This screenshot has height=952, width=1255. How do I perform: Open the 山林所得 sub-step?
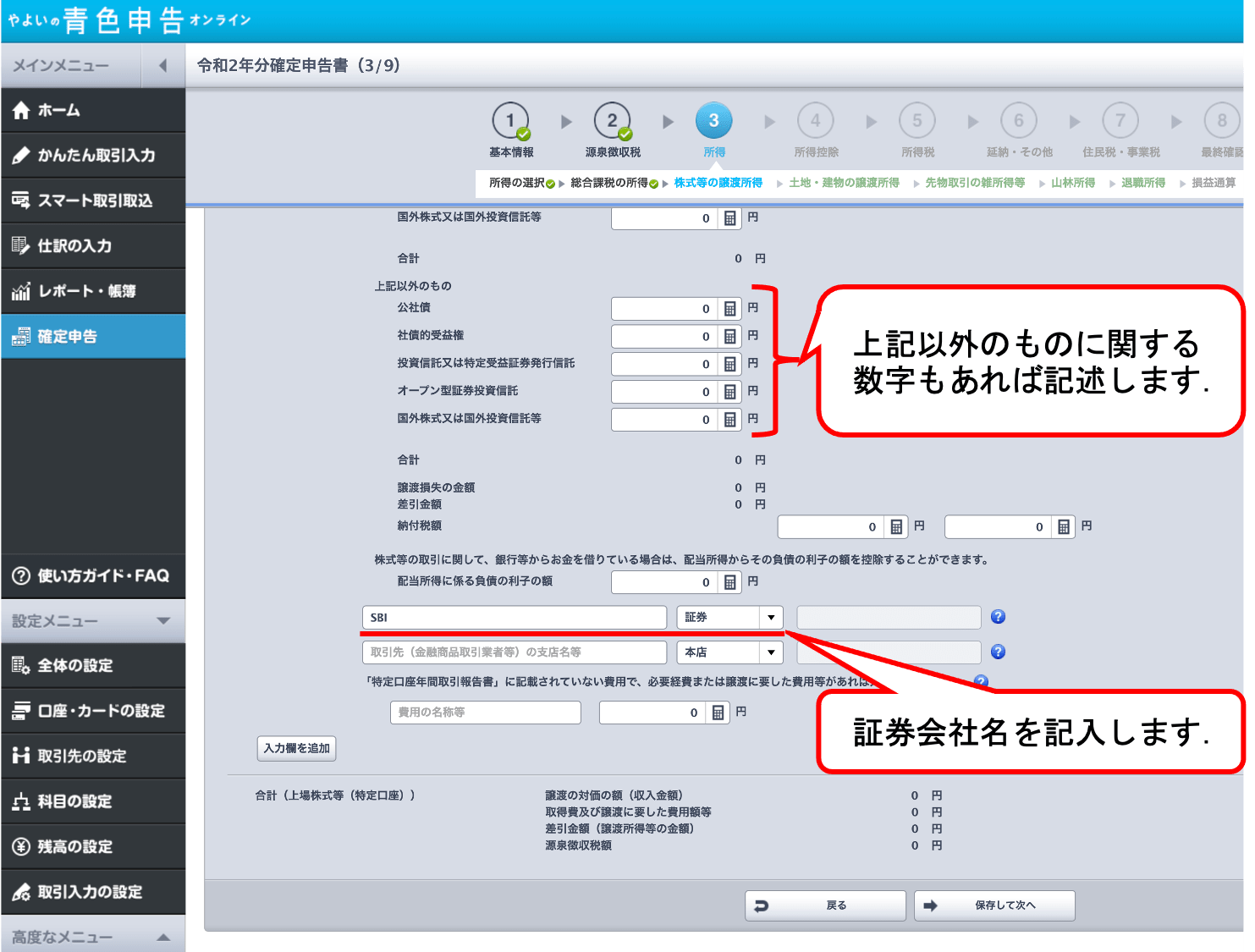1073,183
